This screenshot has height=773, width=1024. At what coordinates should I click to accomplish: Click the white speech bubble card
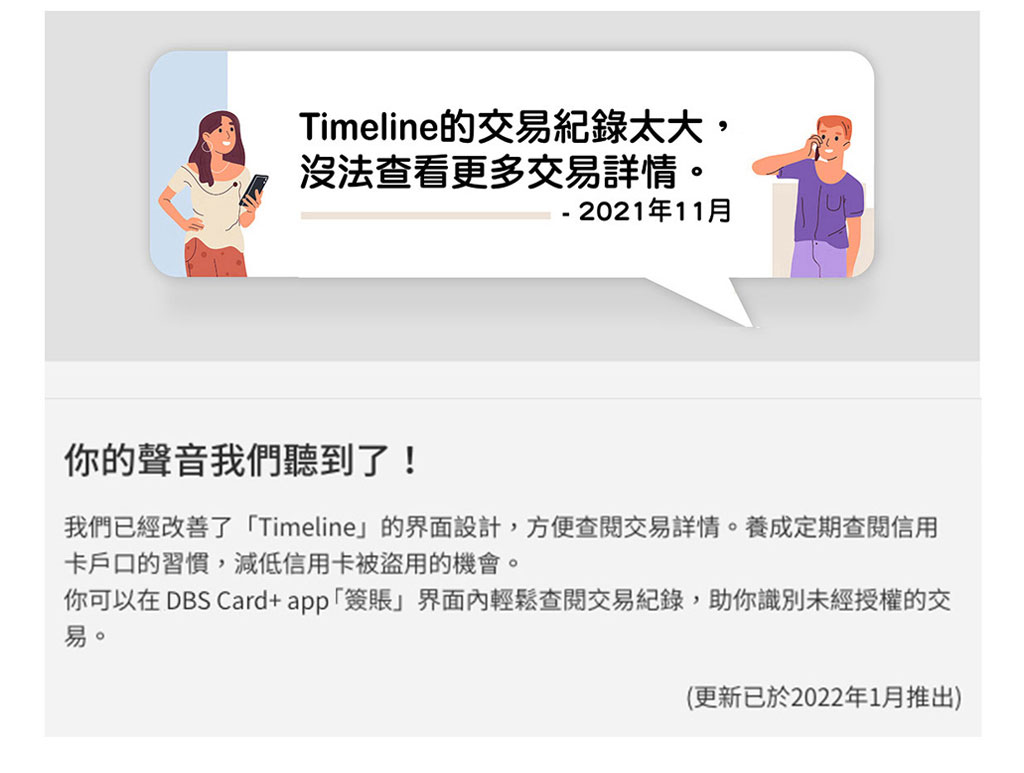(x=512, y=164)
